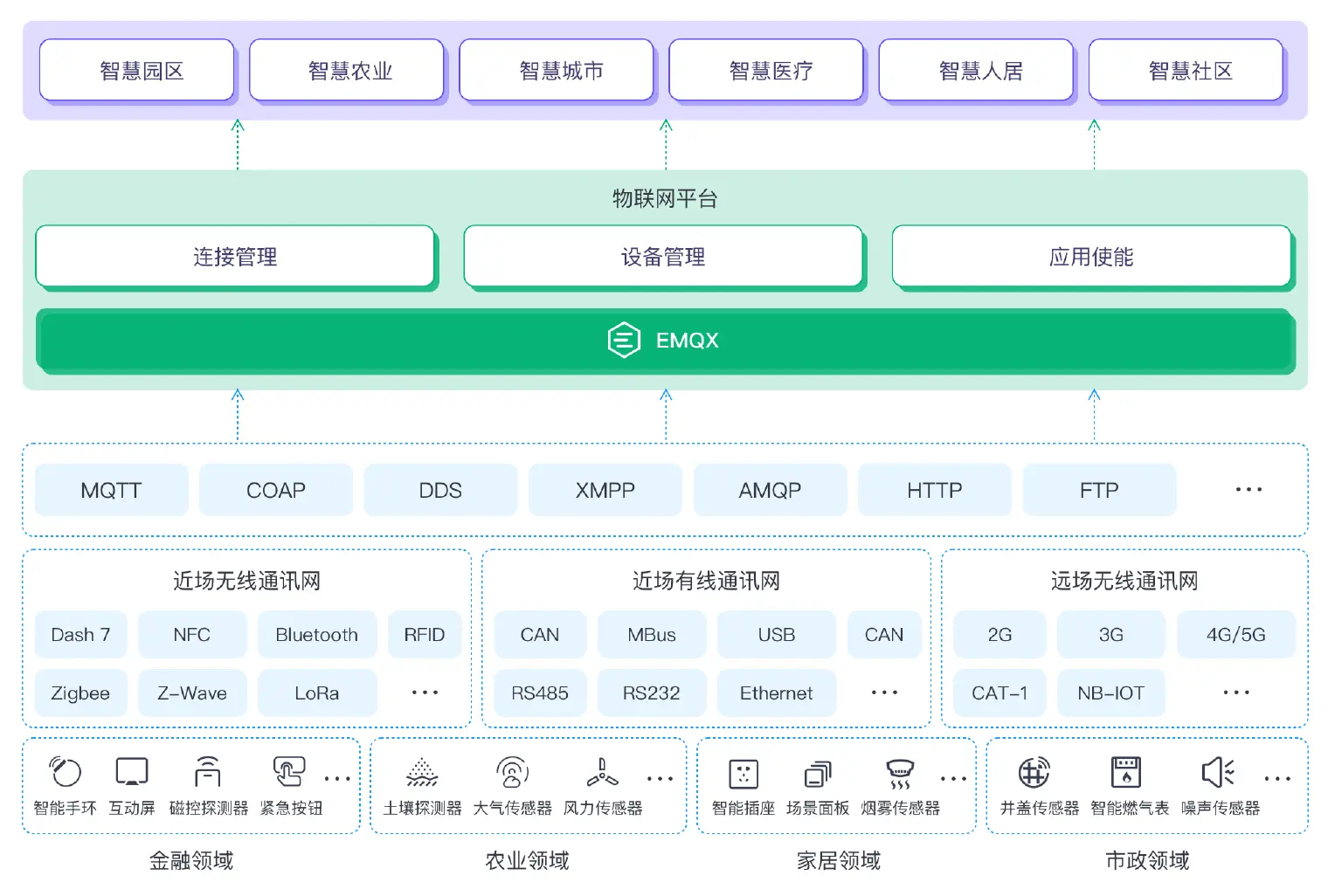The height and width of the screenshot is (896, 1328).
Task: Click the XMPP protocol box
Action: click(x=605, y=490)
